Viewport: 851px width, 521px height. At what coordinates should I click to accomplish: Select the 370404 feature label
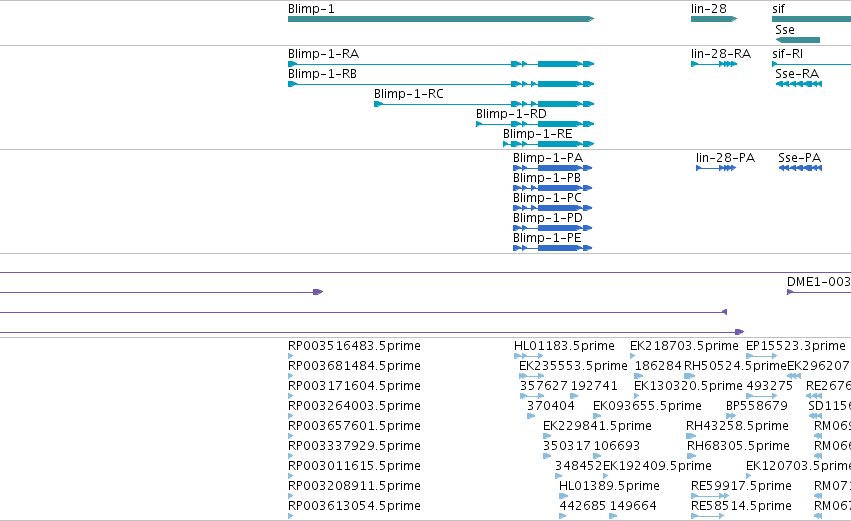point(550,406)
